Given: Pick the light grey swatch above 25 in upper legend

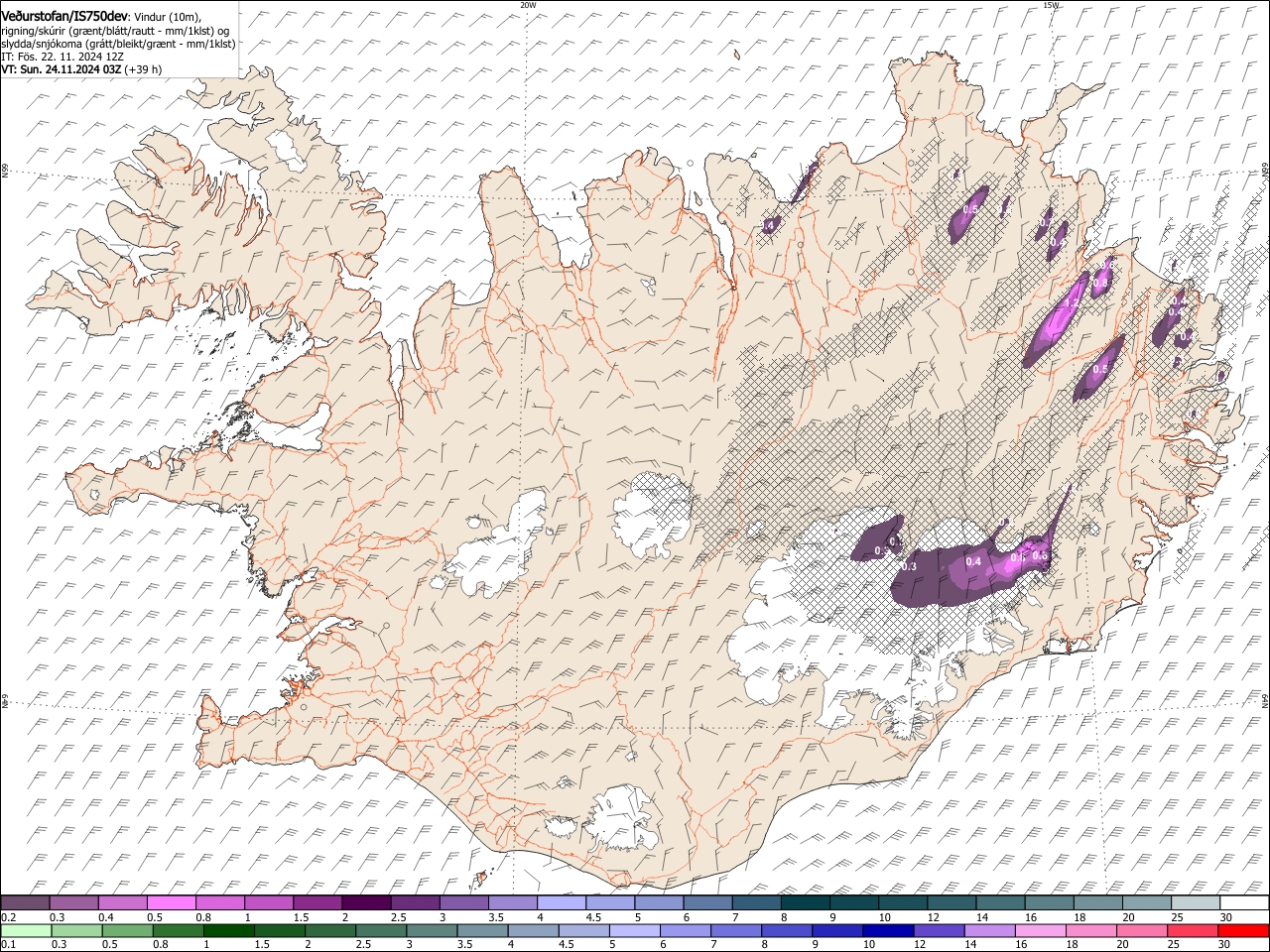Looking at the screenshot, I should [1196, 903].
